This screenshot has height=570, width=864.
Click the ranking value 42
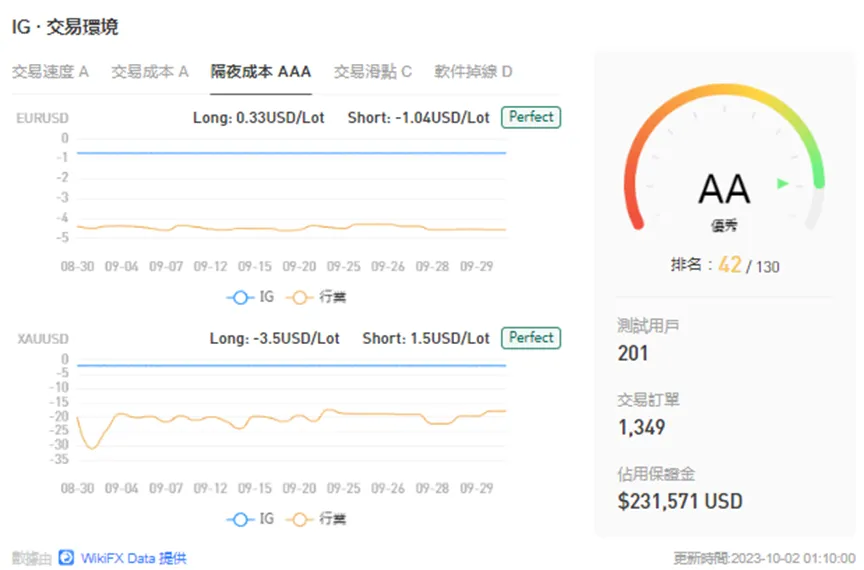click(x=730, y=265)
